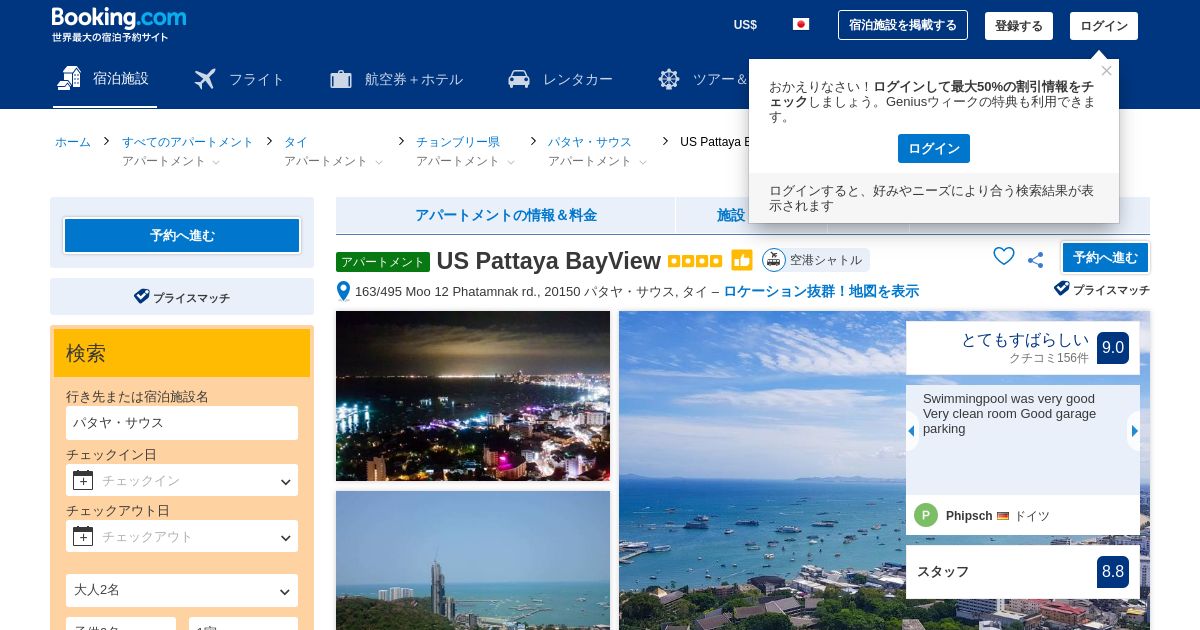Click the destination input パタヤ・サウス
The width and height of the screenshot is (1200, 630).
coord(182,423)
